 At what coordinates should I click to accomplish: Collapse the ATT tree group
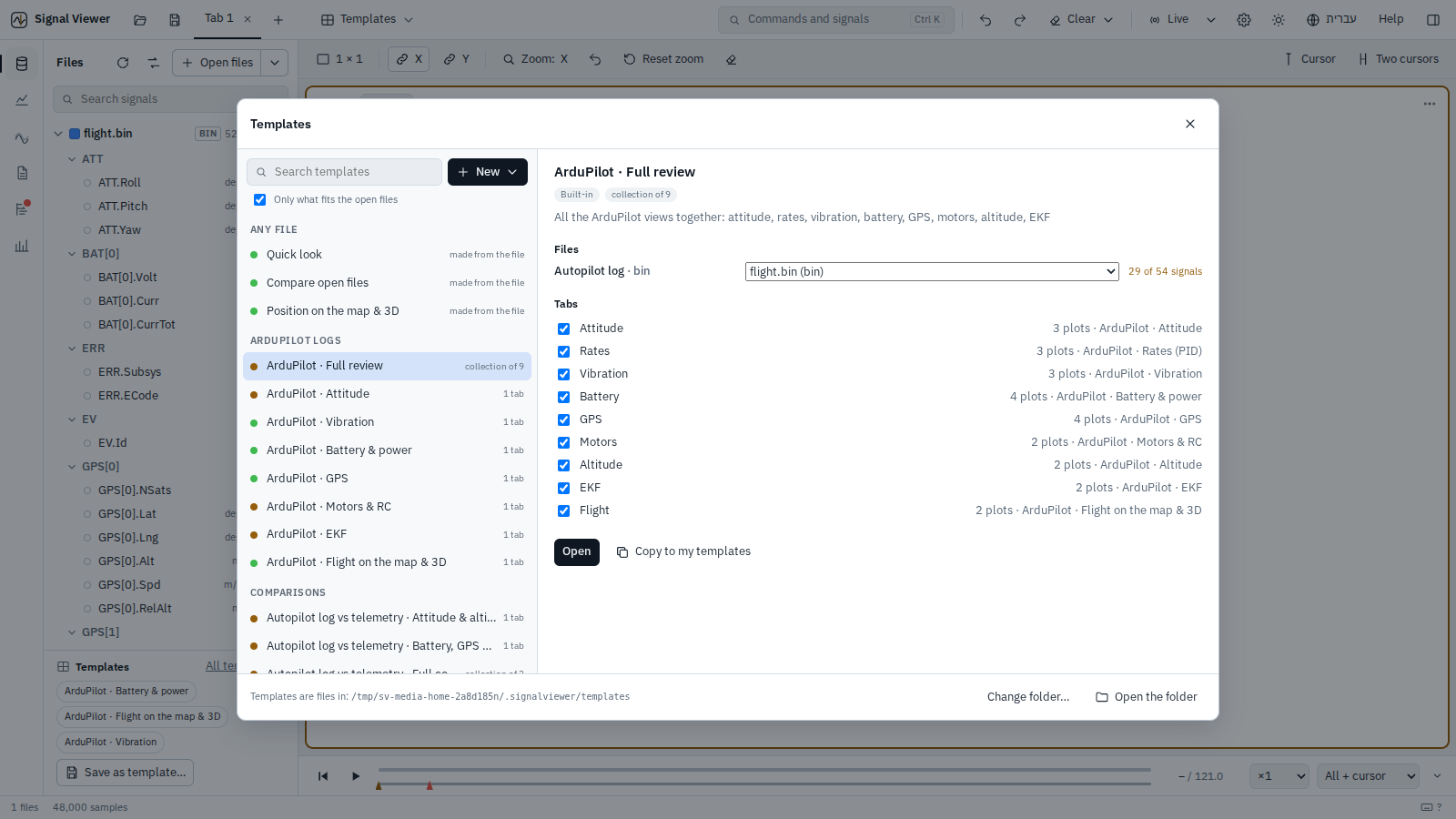point(72,159)
